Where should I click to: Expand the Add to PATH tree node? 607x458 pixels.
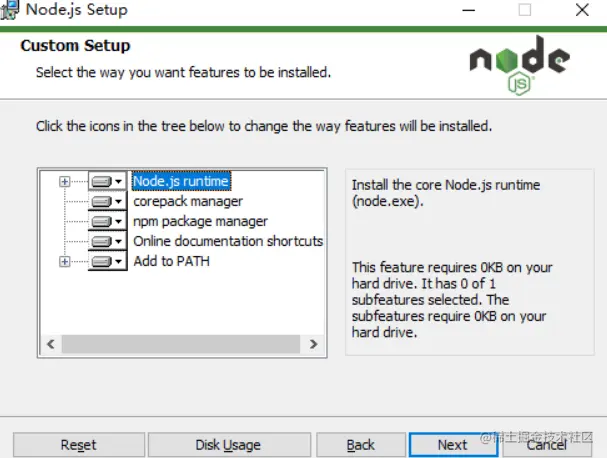(x=65, y=262)
